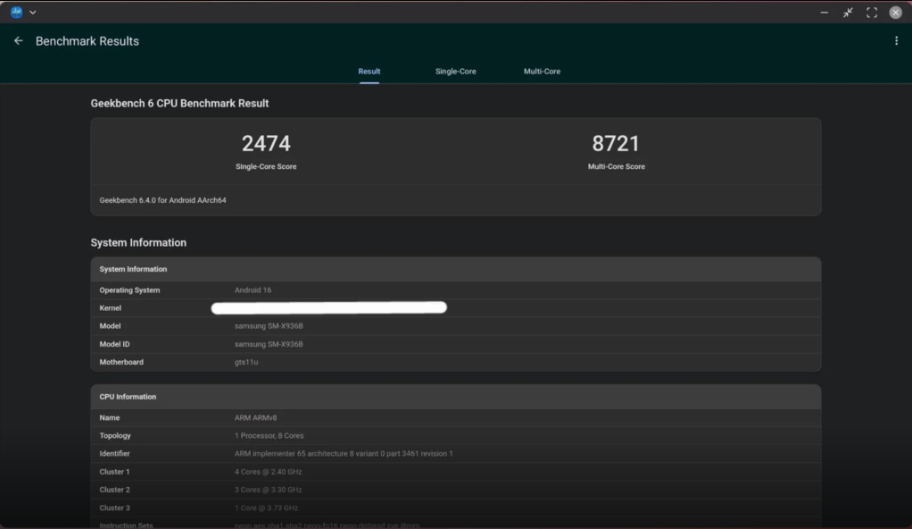
Task: Minimize the Geekbench window
Action: pos(824,12)
